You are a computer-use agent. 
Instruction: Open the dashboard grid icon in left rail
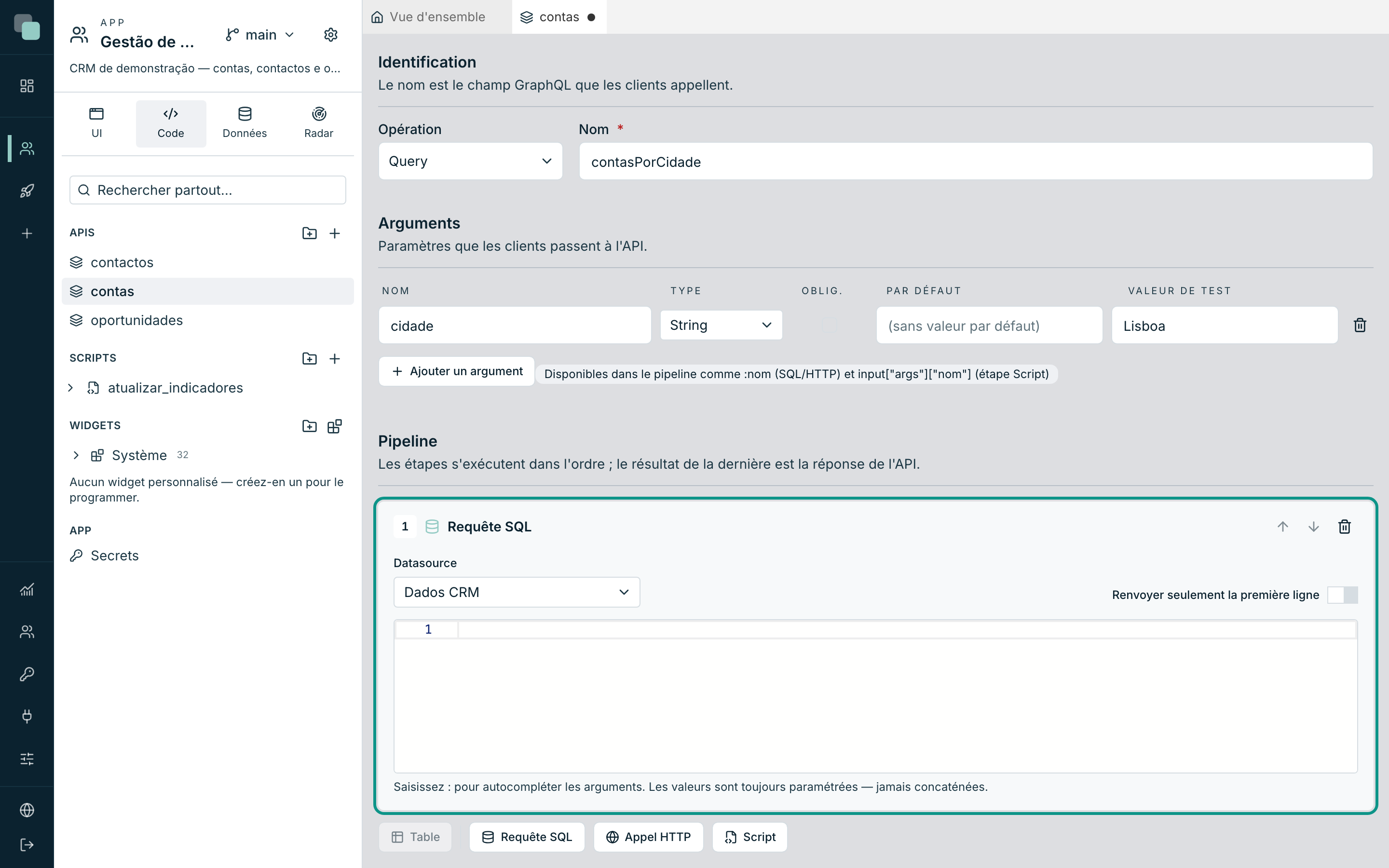click(x=27, y=86)
